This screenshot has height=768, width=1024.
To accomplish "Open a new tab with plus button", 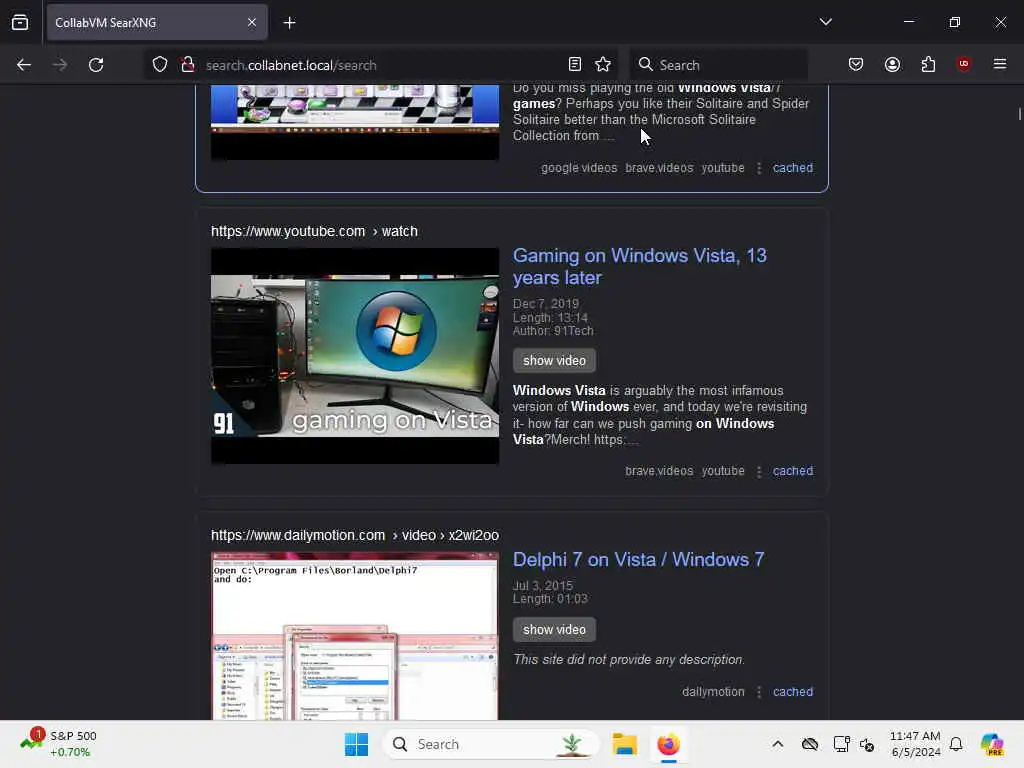I will pyautogui.click(x=289, y=23).
